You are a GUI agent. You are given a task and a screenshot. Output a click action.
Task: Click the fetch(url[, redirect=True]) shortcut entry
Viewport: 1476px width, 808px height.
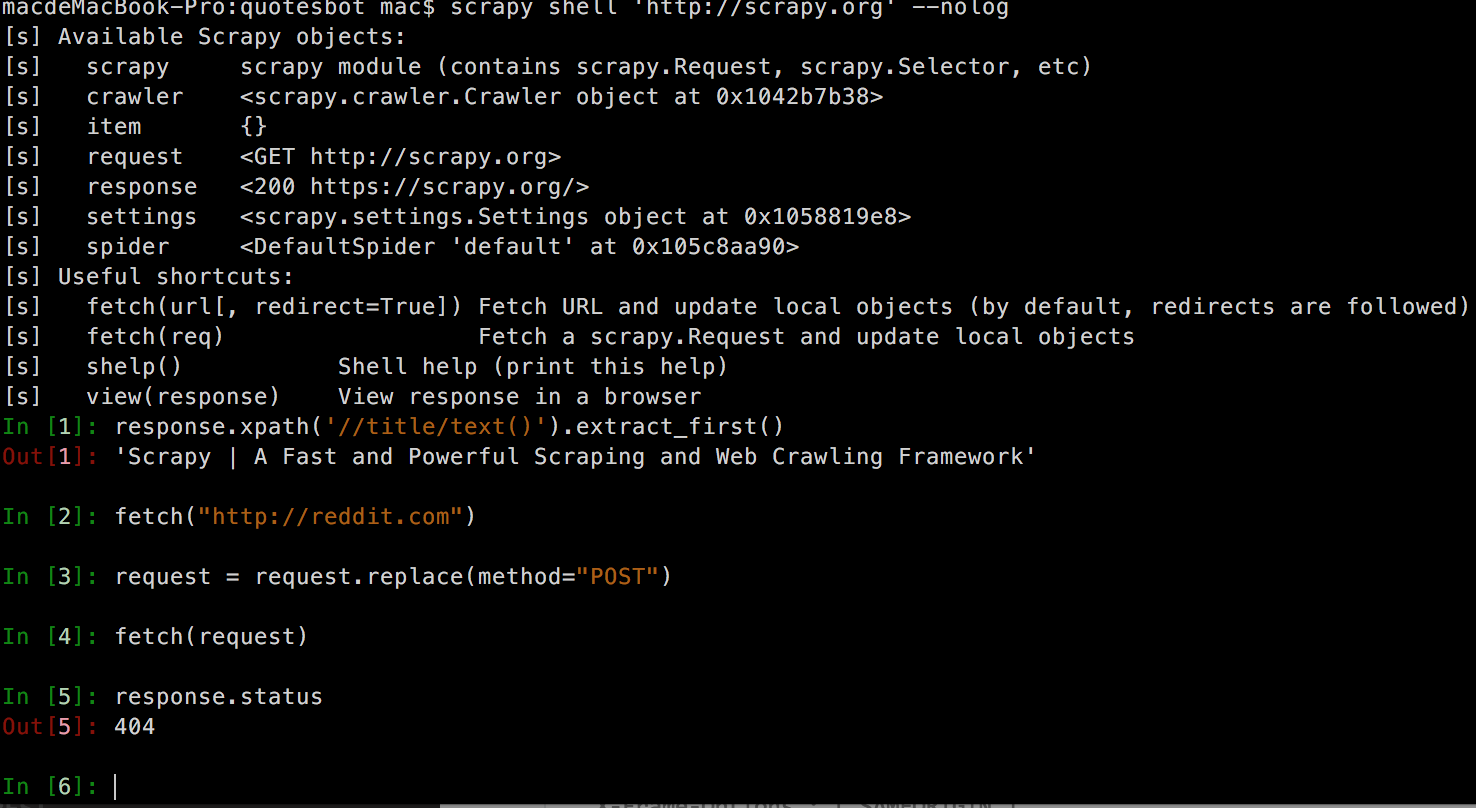pyautogui.click(x=274, y=307)
